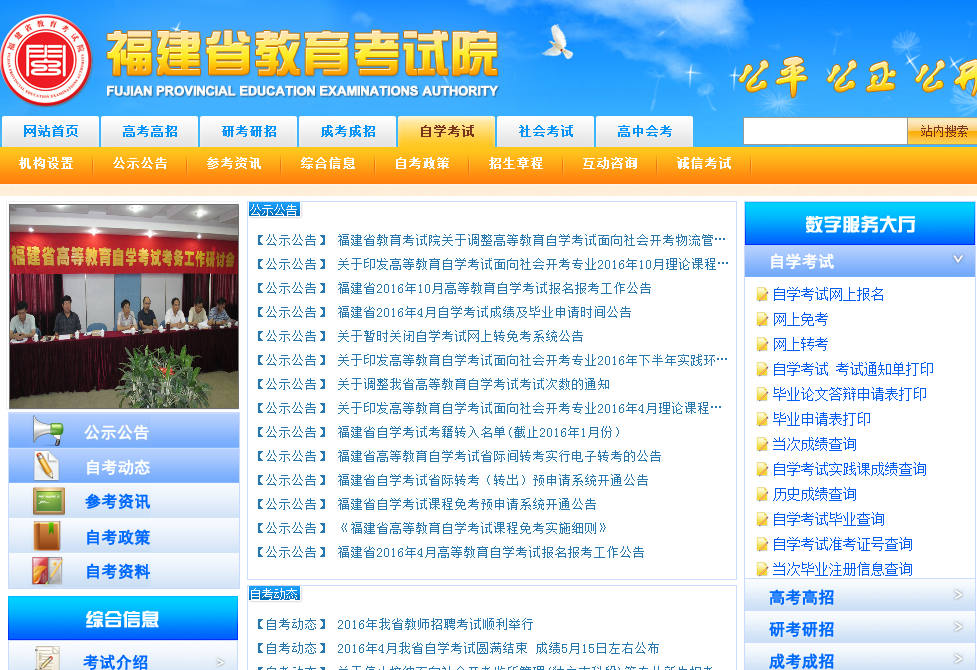Open the 参考资讯 sidebar link
This screenshot has height=670, width=977.
(118, 502)
